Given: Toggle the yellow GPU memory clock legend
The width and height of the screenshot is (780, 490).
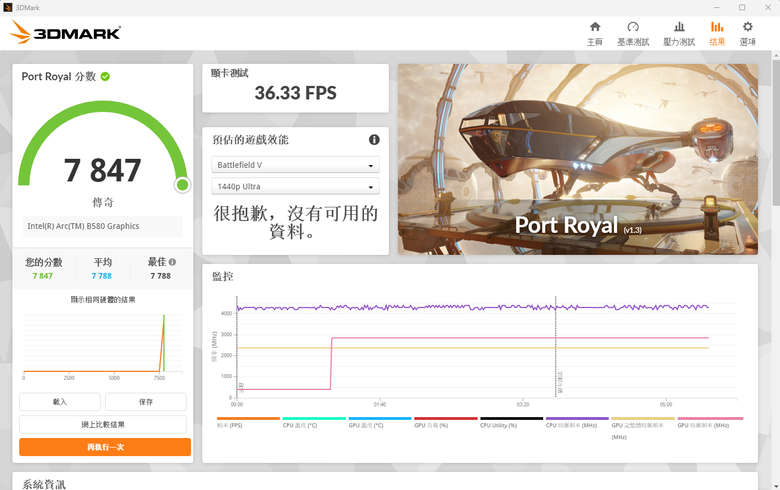Looking at the screenshot, I should click(x=643, y=428).
